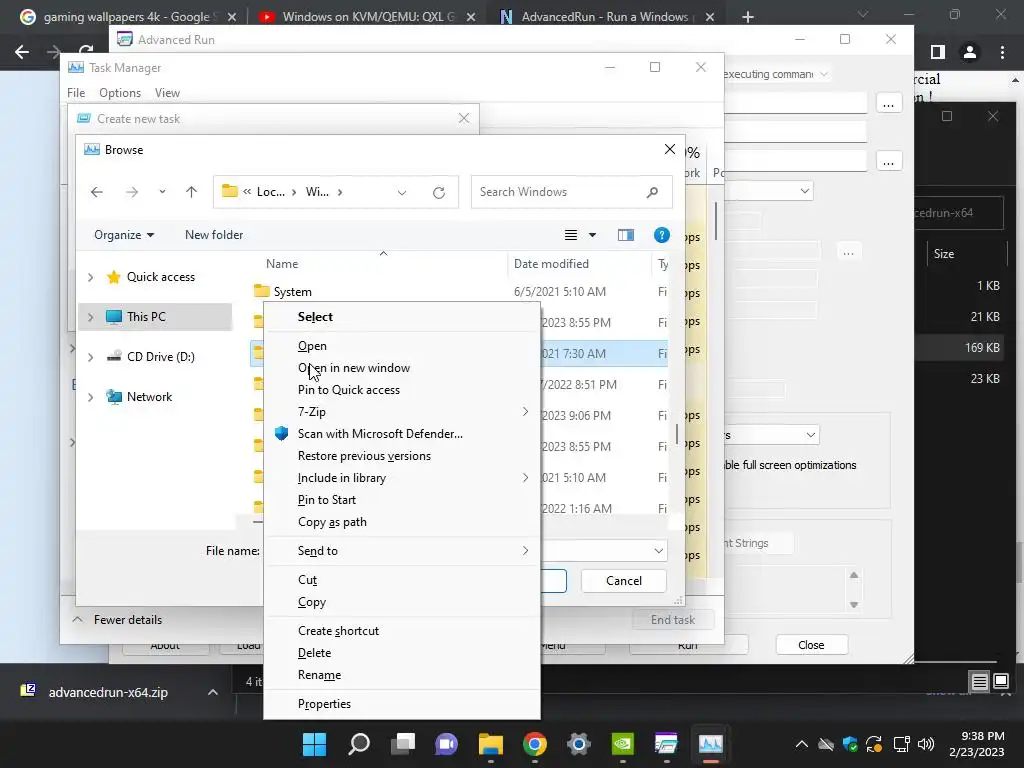Sort by Date modified column header
The height and width of the screenshot is (768, 1024).
pos(551,264)
